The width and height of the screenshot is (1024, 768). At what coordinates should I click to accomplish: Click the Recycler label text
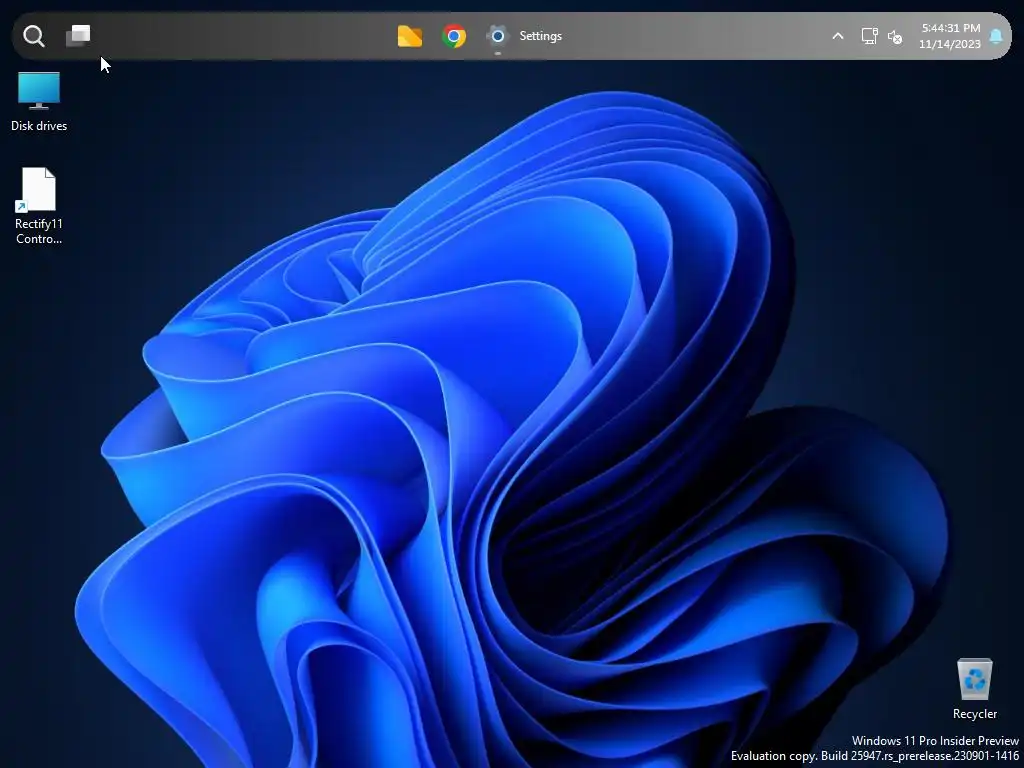click(x=974, y=714)
